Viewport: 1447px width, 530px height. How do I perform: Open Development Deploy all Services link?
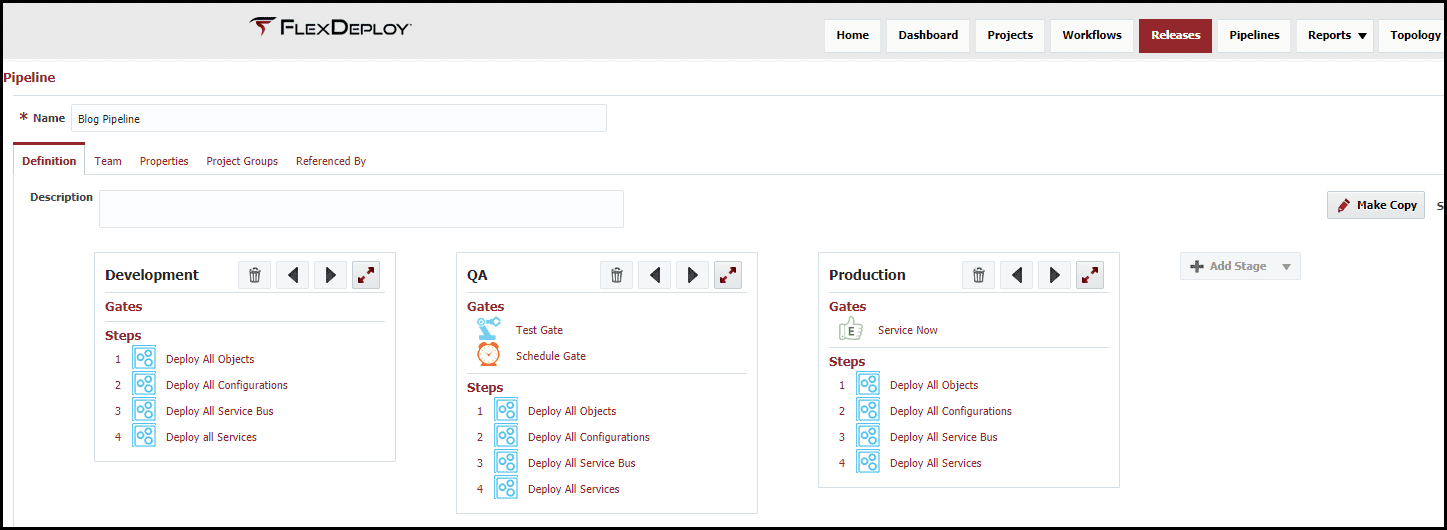[x=211, y=437]
